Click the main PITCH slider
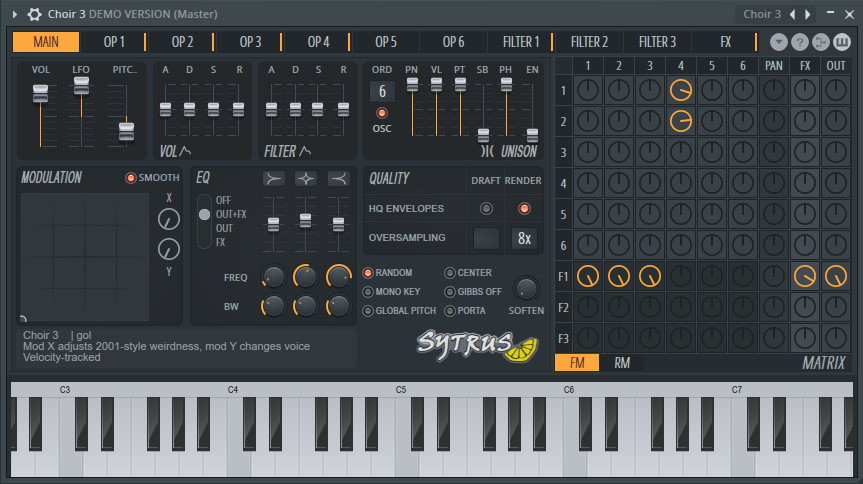Image resolution: width=863 pixels, height=484 pixels. click(126, 115)
